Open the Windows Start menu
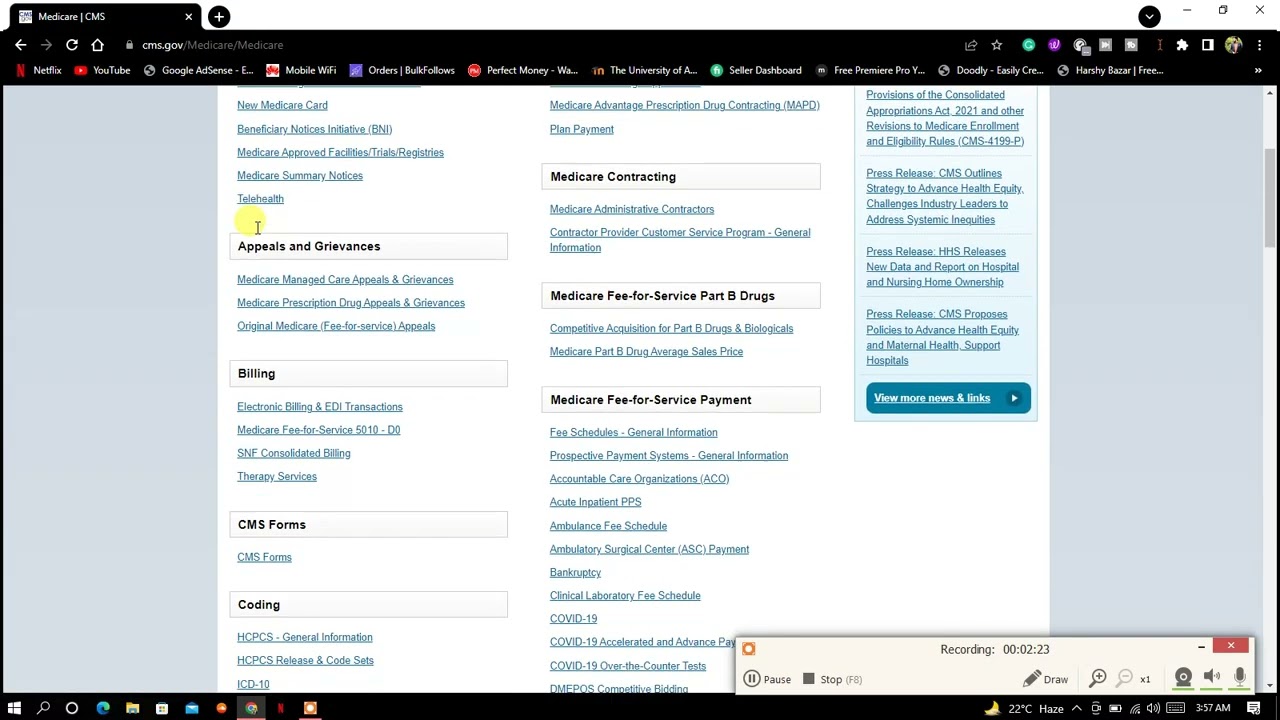Image resolution: width=1280 pixels, height=720 pixels. tap(14, 709)
